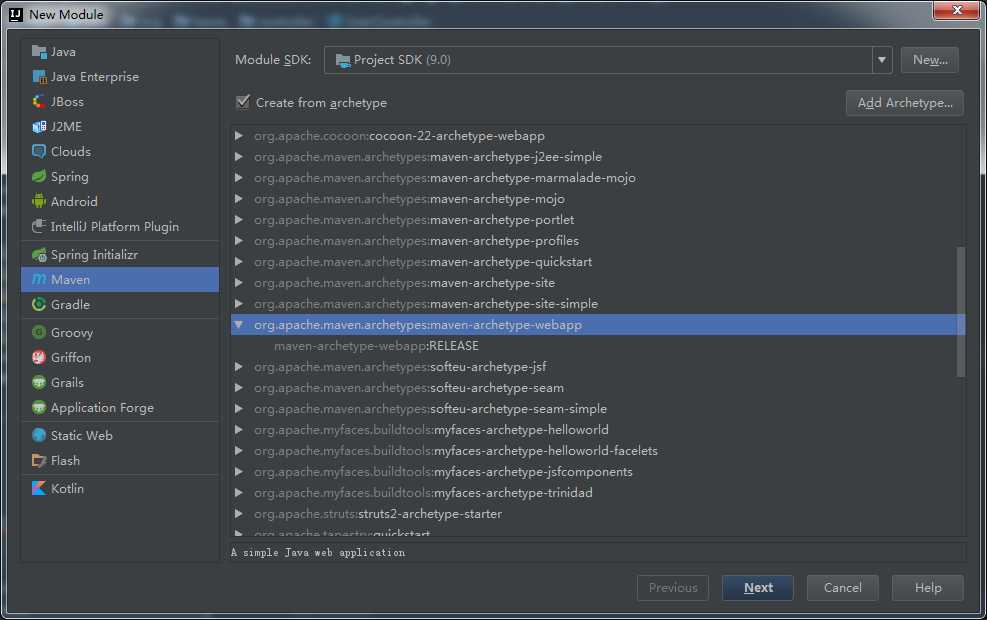Image resolution: width=987 pixels, height=620 pixels.
Task: Pick the Application Forge icon
Action: (x=39, y=408)
